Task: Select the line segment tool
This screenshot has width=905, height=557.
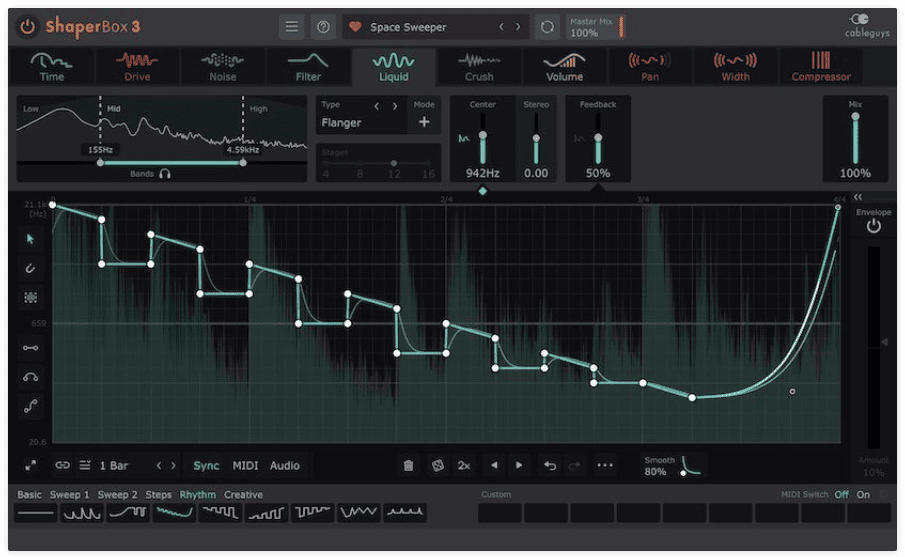Action: (x=31, y=347)
